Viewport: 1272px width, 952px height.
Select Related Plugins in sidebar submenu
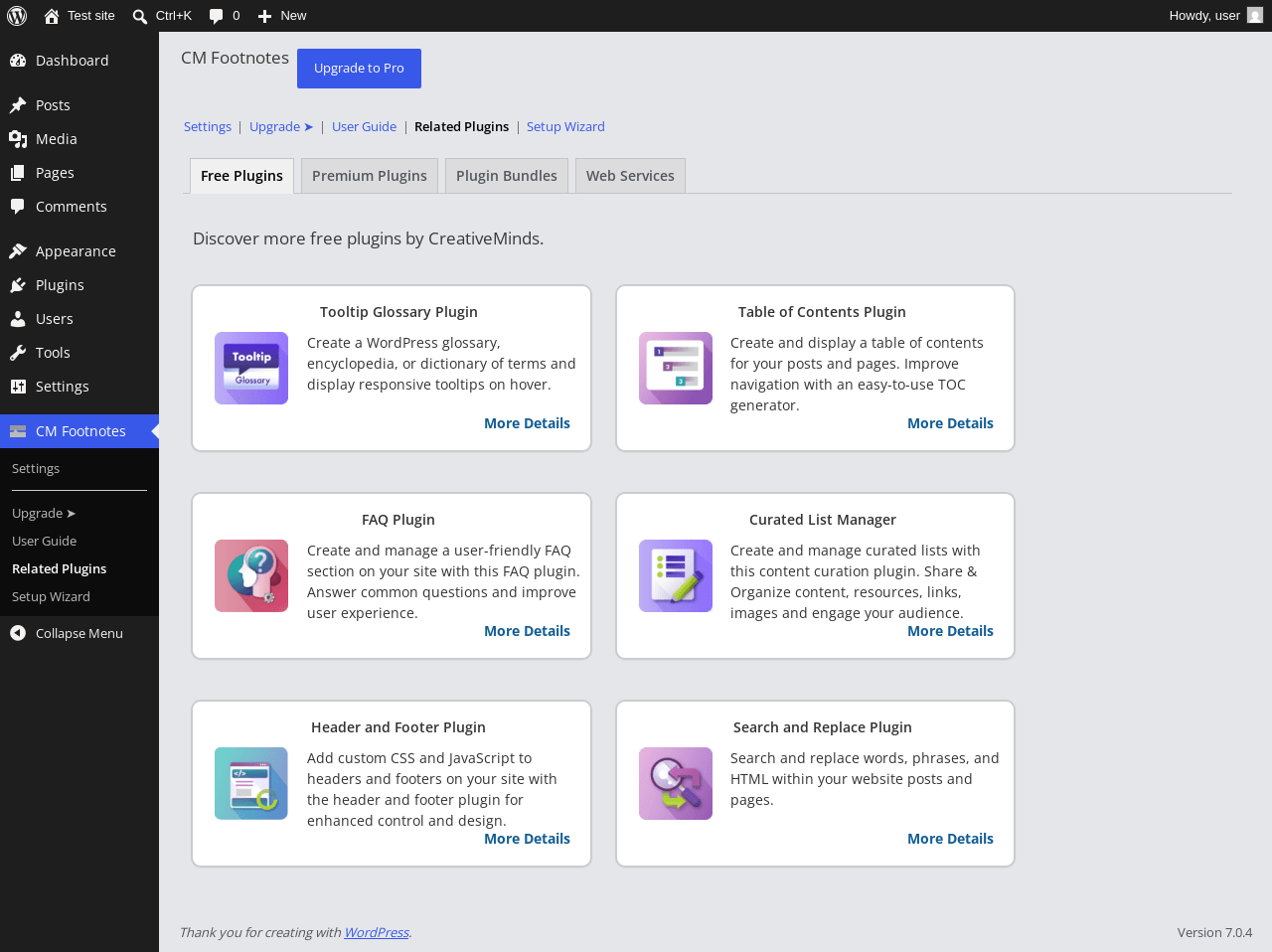point(59,568)
